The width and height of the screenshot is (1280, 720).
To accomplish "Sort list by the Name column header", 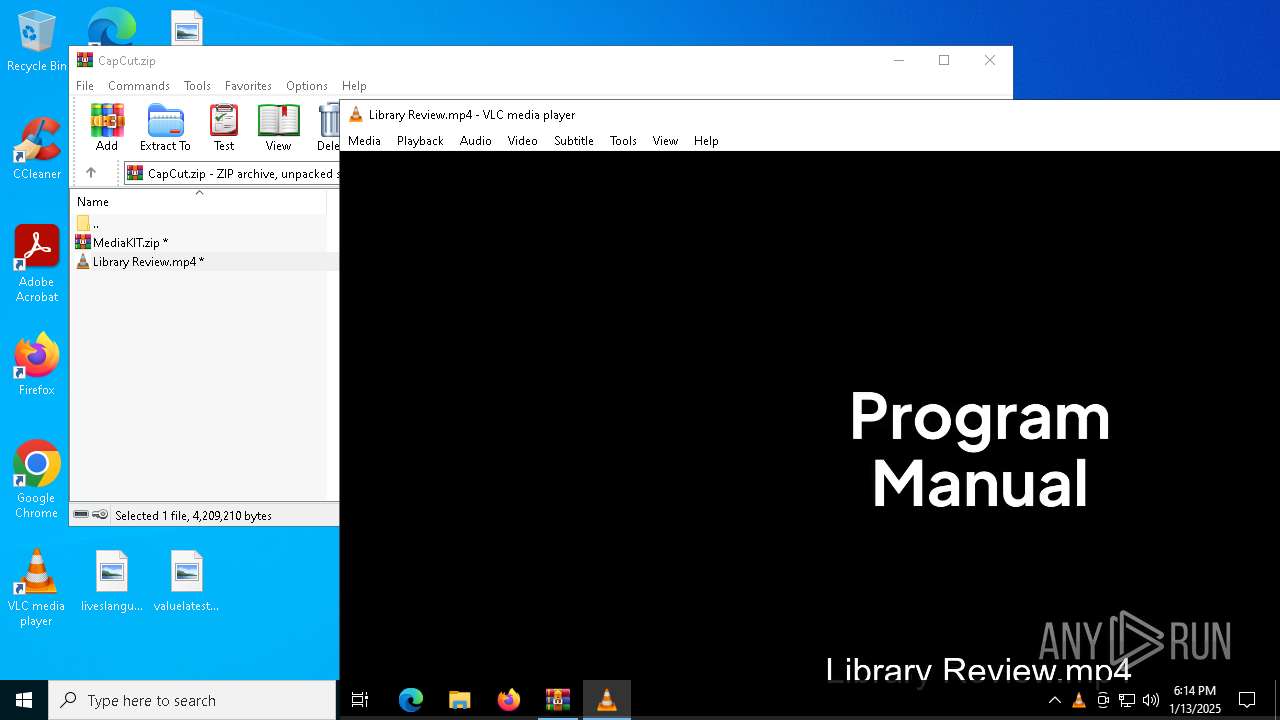I will pyautogui.click(x=198, y=201).
